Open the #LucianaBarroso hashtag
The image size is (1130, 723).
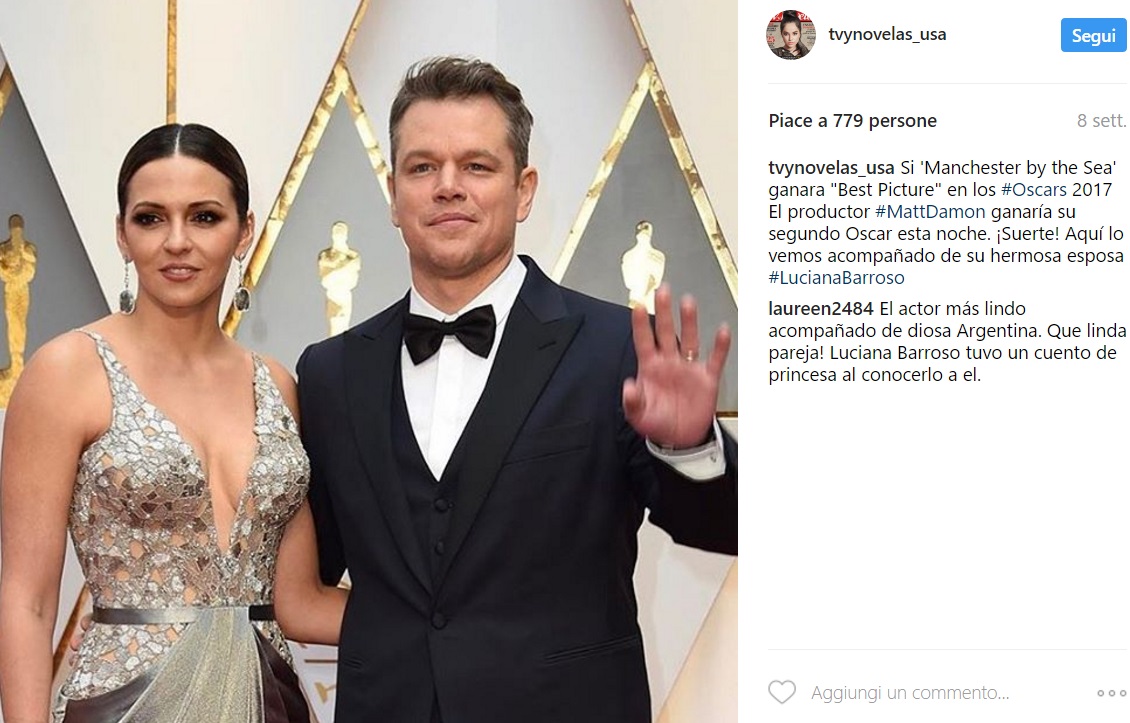tap(836, 278)
